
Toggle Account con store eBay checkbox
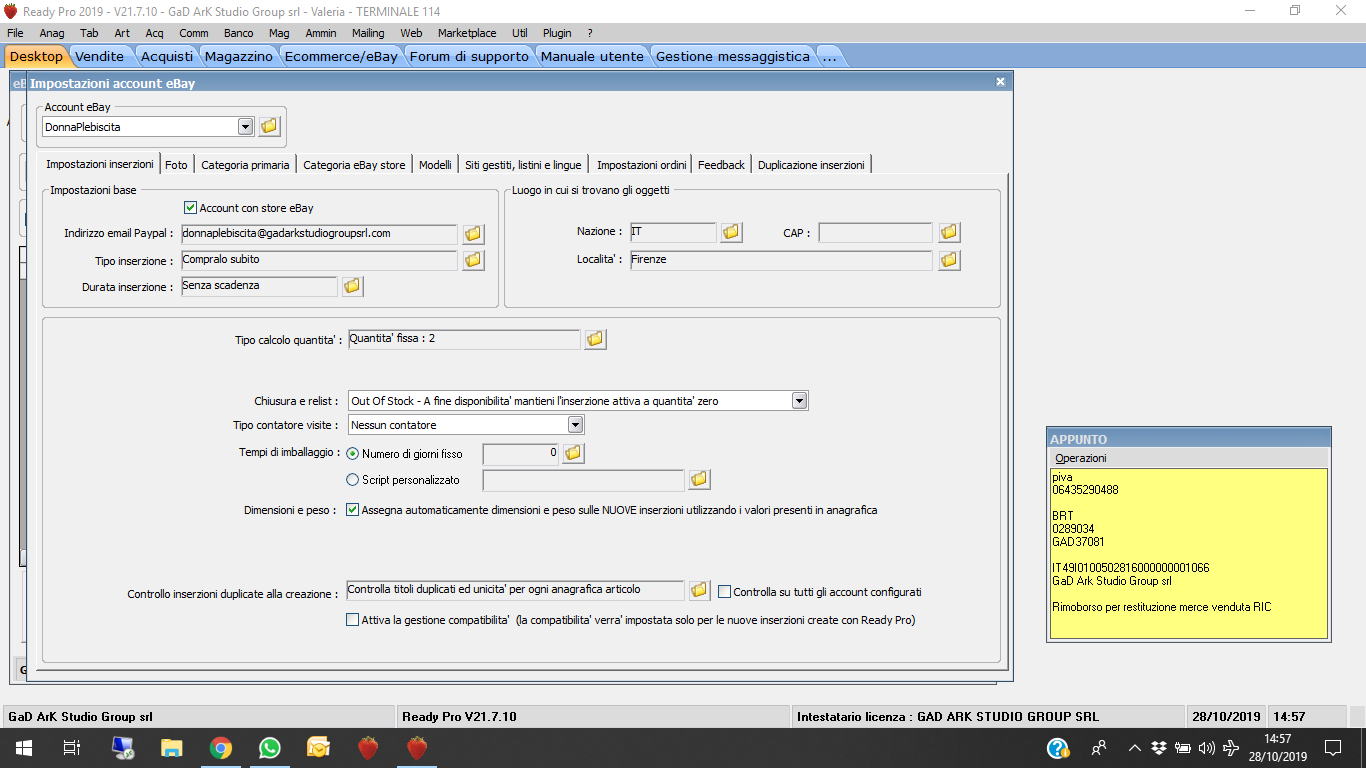click(191, 208)
